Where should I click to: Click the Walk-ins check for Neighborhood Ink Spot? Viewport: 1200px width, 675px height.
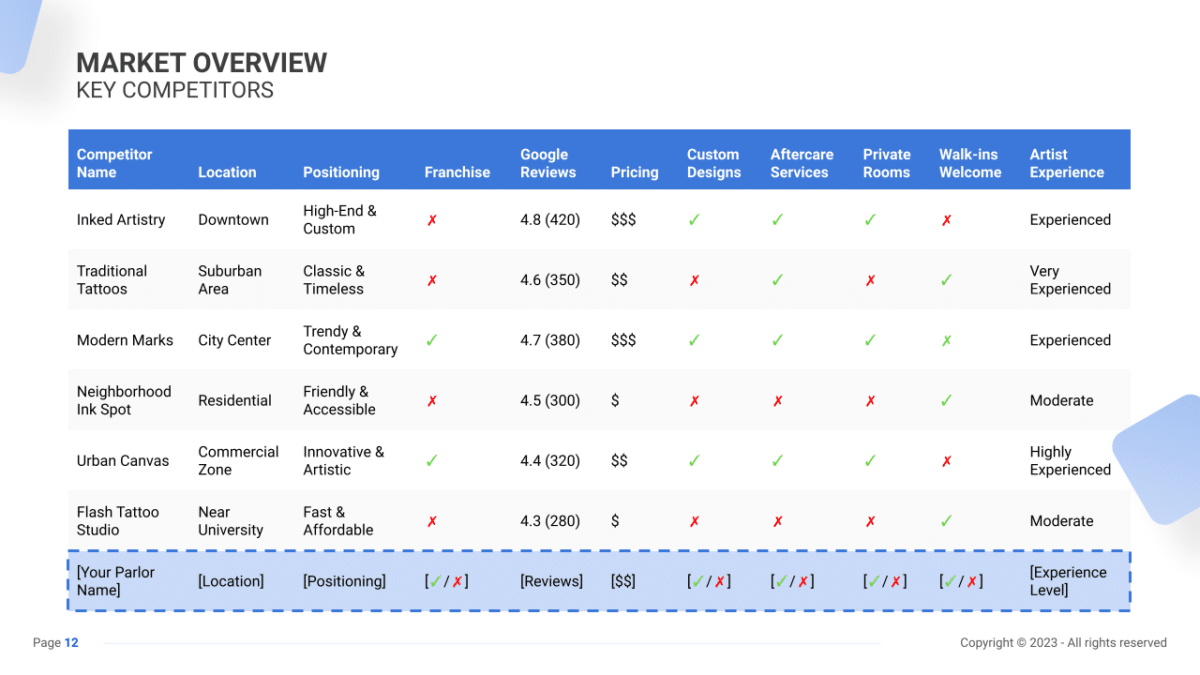pyautogui.click(x=946, y=401)
